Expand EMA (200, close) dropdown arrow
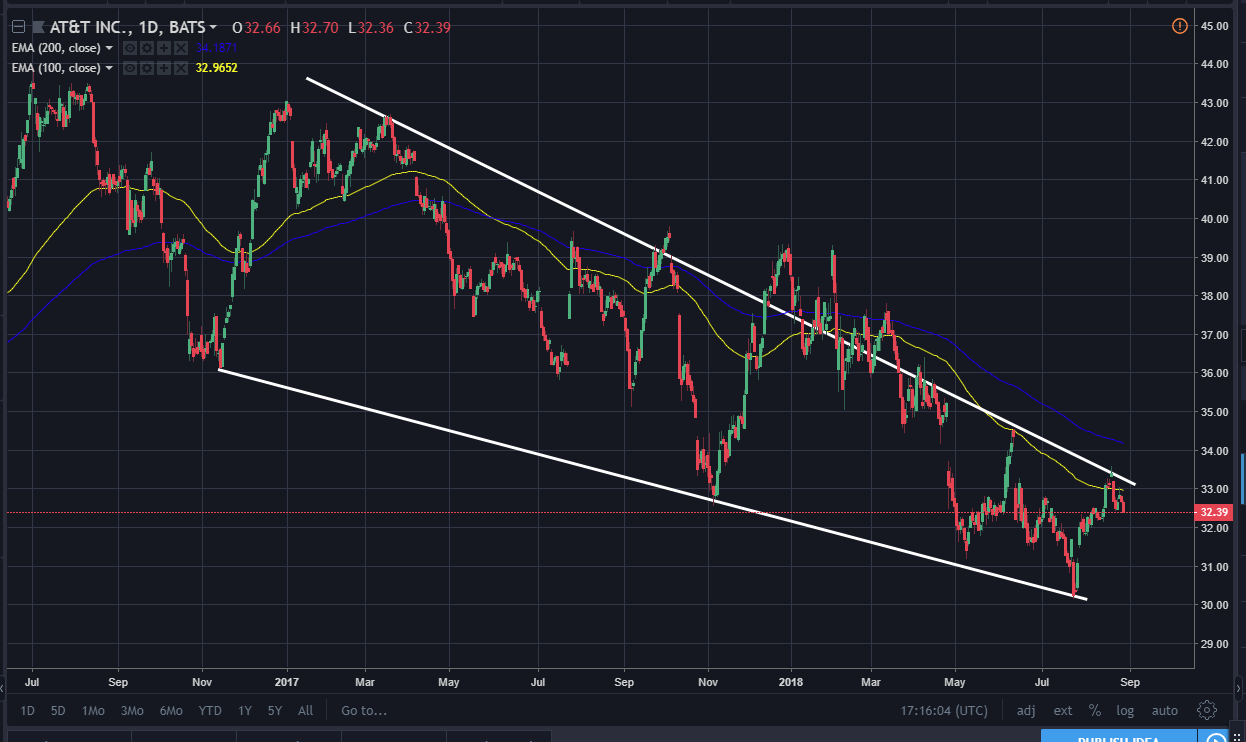The height and width of the screenshot is (742, 1246). pyautogui.click(x=109, y=48)
